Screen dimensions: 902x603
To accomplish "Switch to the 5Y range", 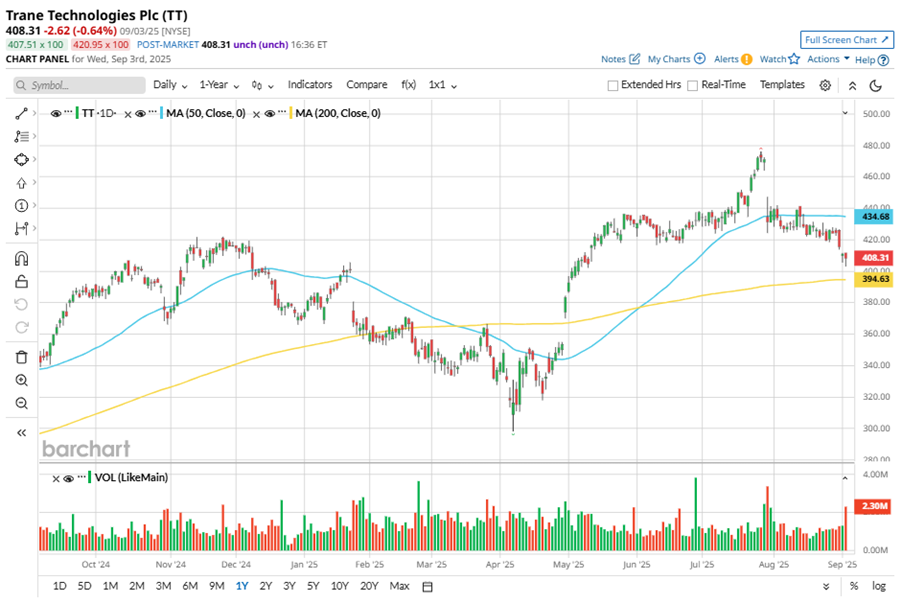I will click(313, 586).
